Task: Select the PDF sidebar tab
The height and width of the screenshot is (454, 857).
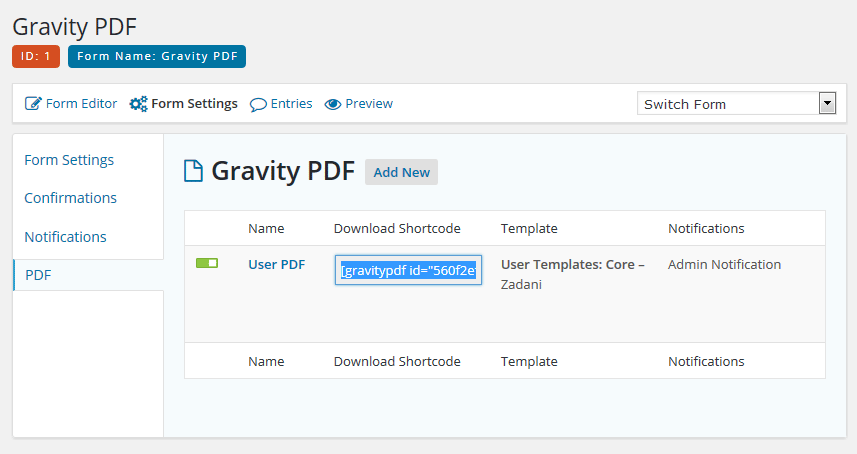Action: tap(88, 275)
